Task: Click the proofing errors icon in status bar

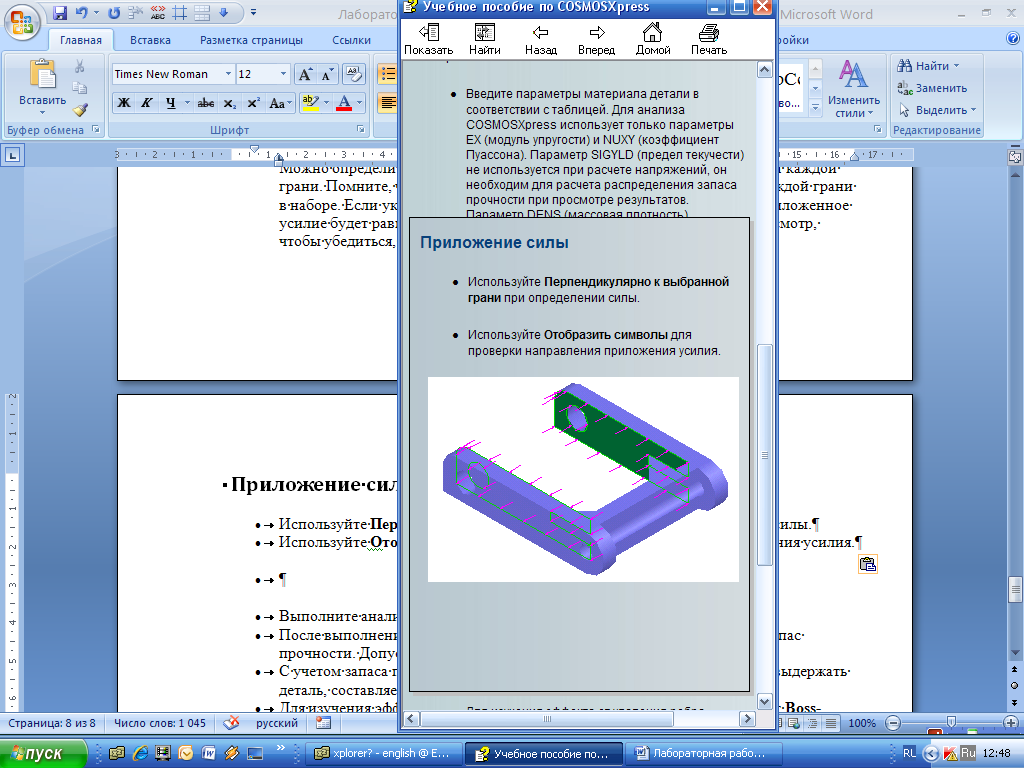Action: pos(231,723)
